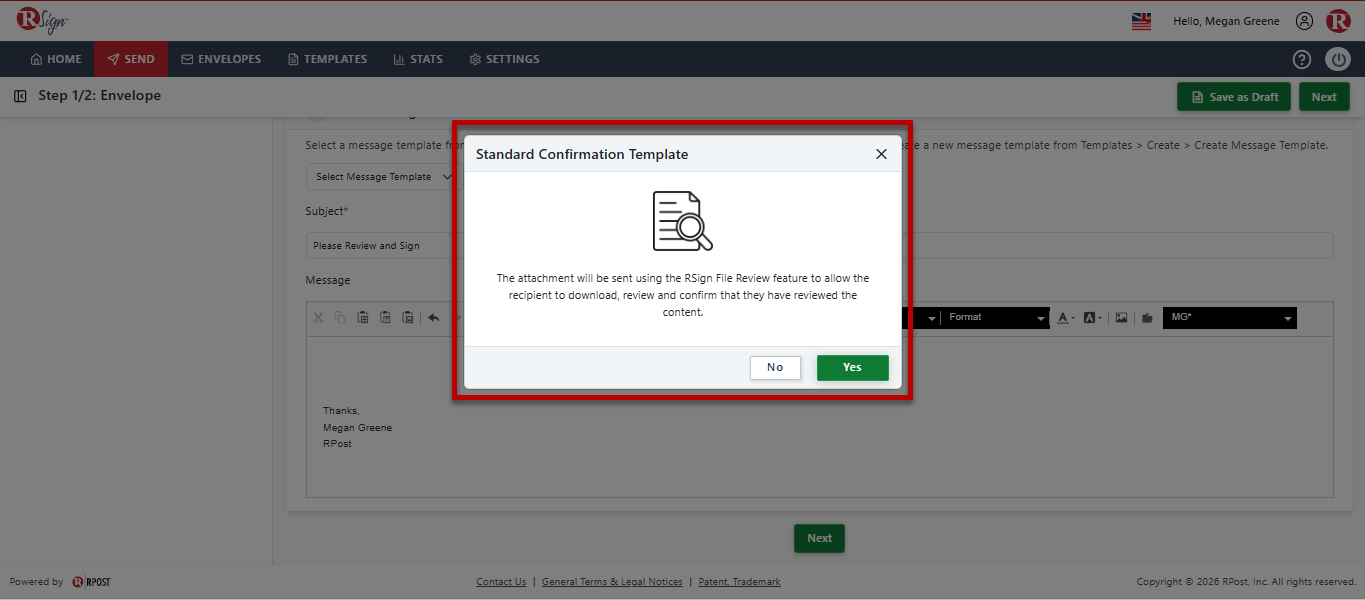Open the text color dropdown
Screen dimensions: 1365x600
(x=1066, y=318)
